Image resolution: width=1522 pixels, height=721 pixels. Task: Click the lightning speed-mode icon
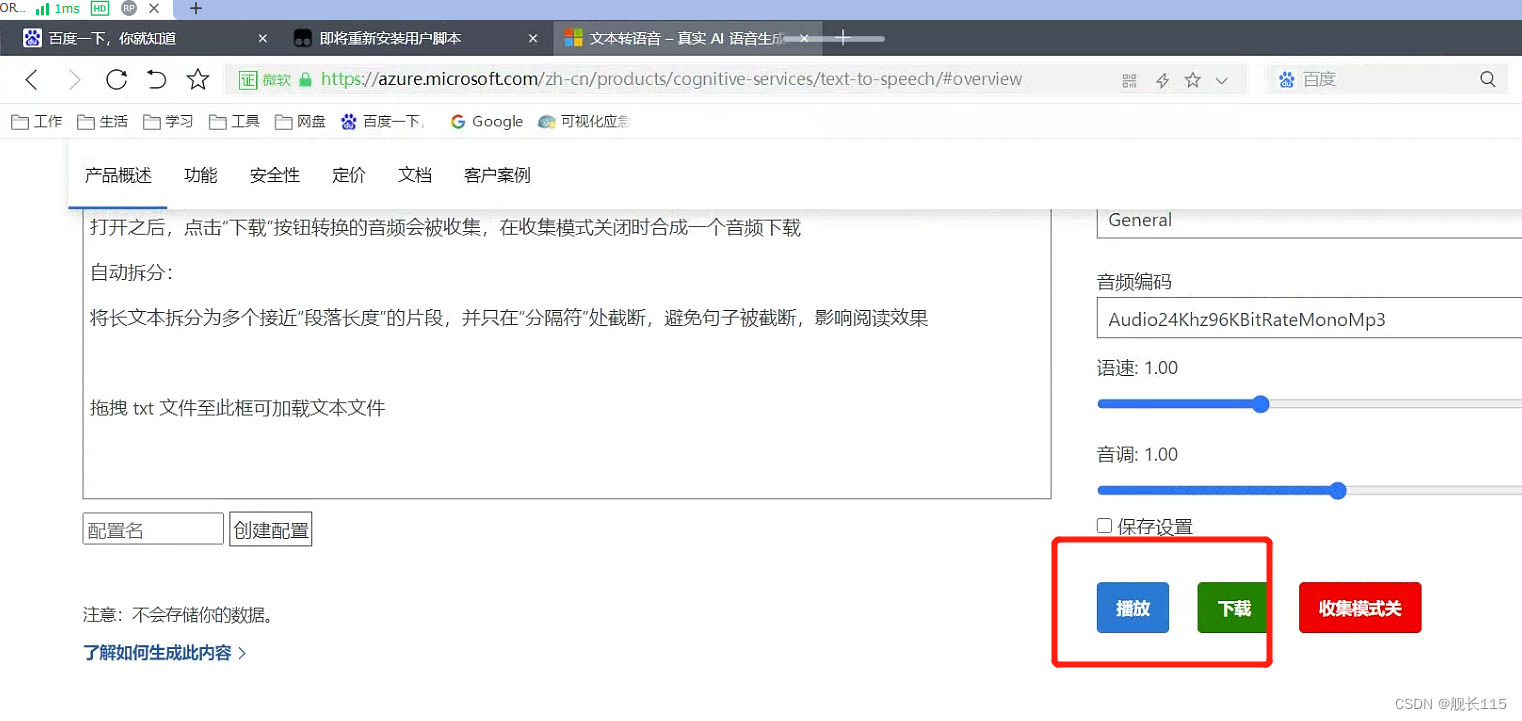coord(1162,80)
